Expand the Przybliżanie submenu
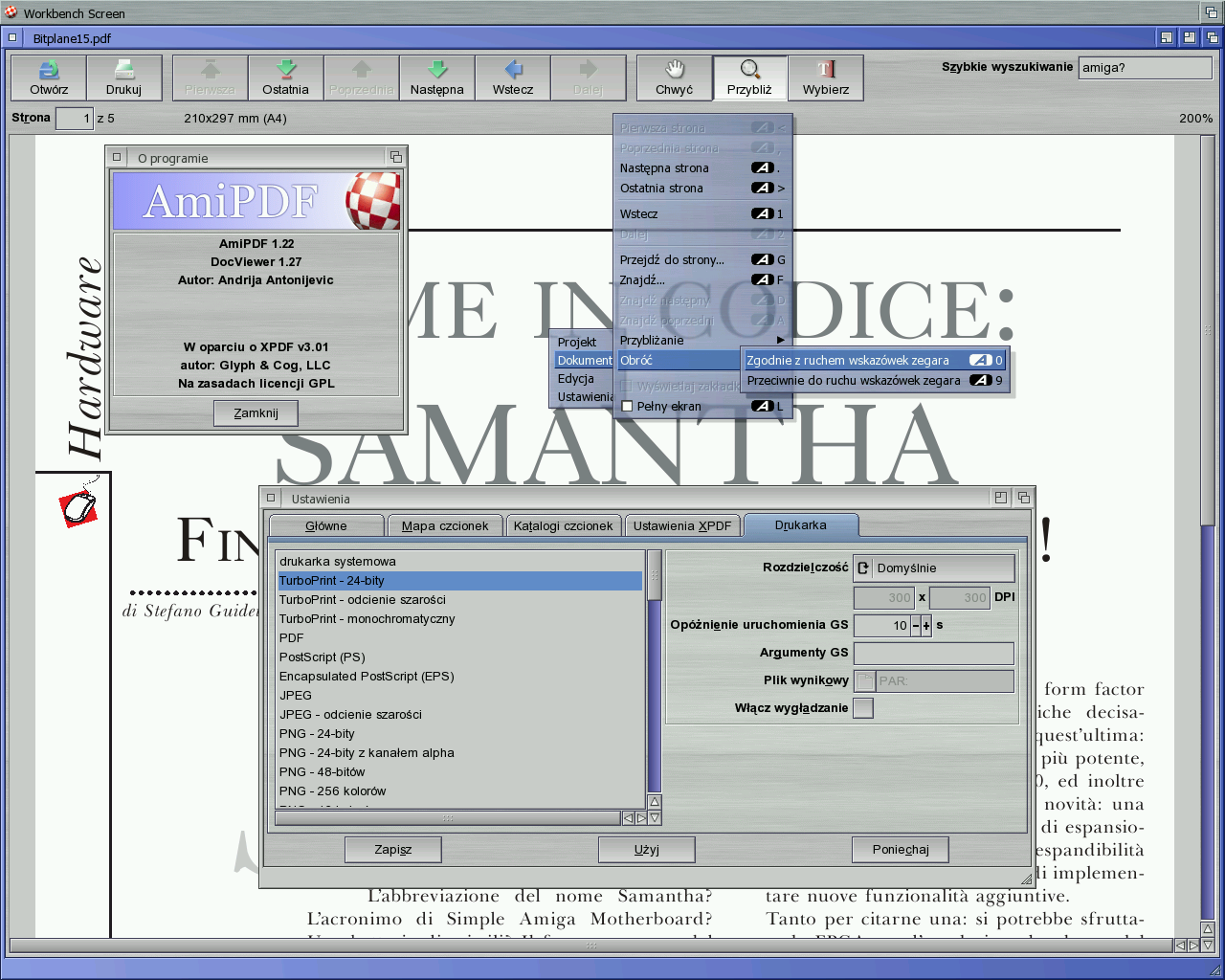 [x=702, y=340]
